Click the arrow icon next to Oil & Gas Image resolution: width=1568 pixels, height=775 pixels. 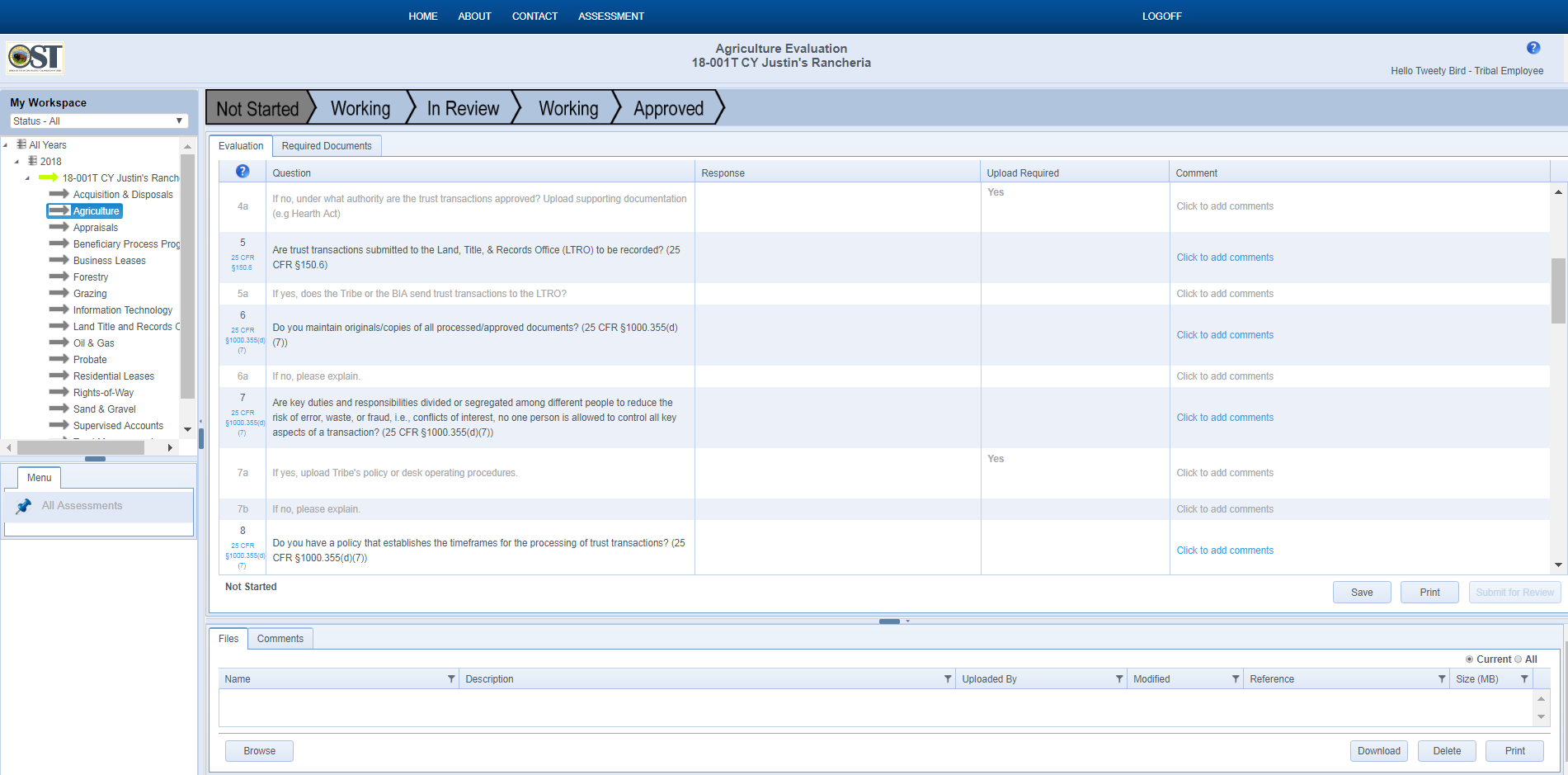(59, 343)
